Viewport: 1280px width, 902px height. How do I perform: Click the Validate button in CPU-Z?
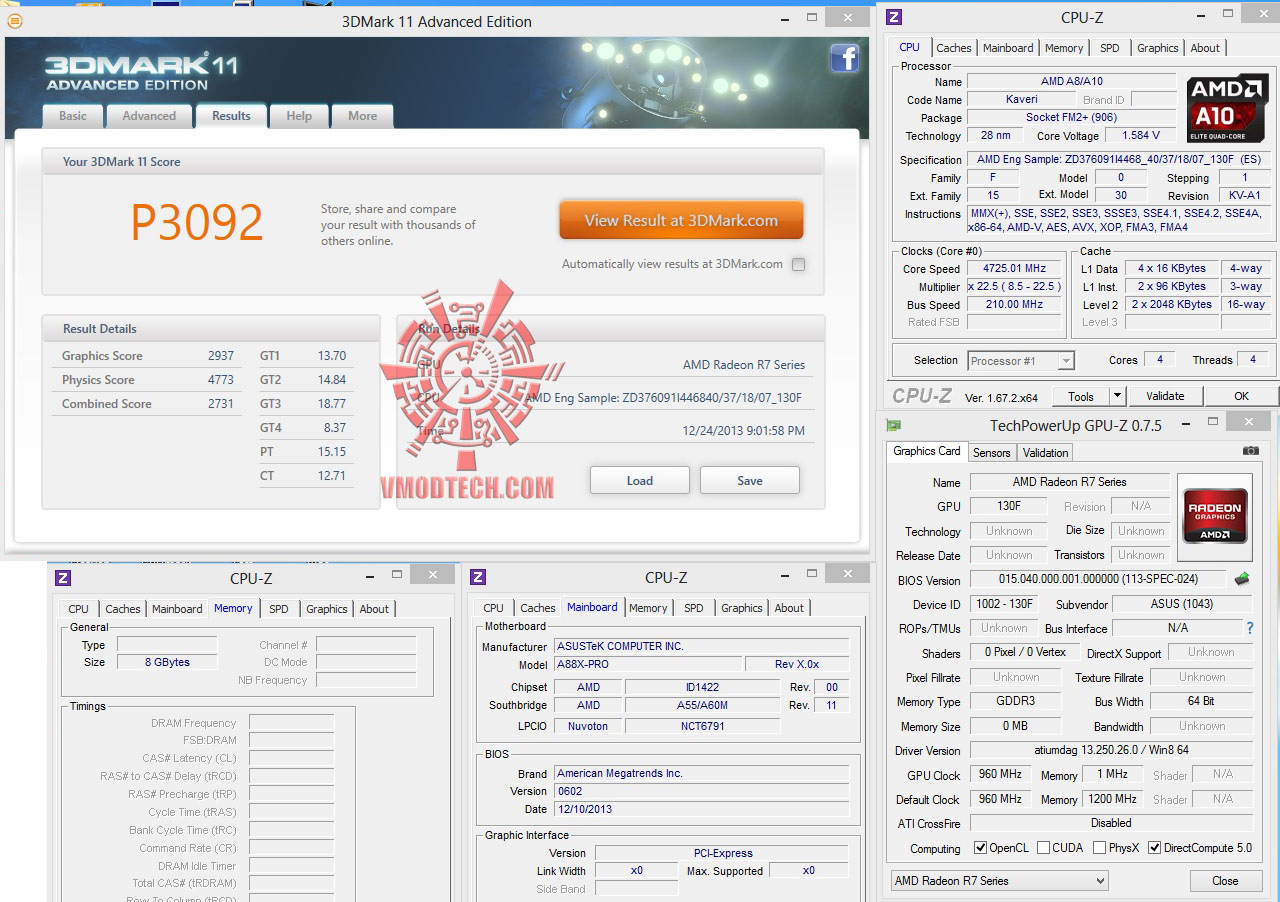coord(1165,396)
